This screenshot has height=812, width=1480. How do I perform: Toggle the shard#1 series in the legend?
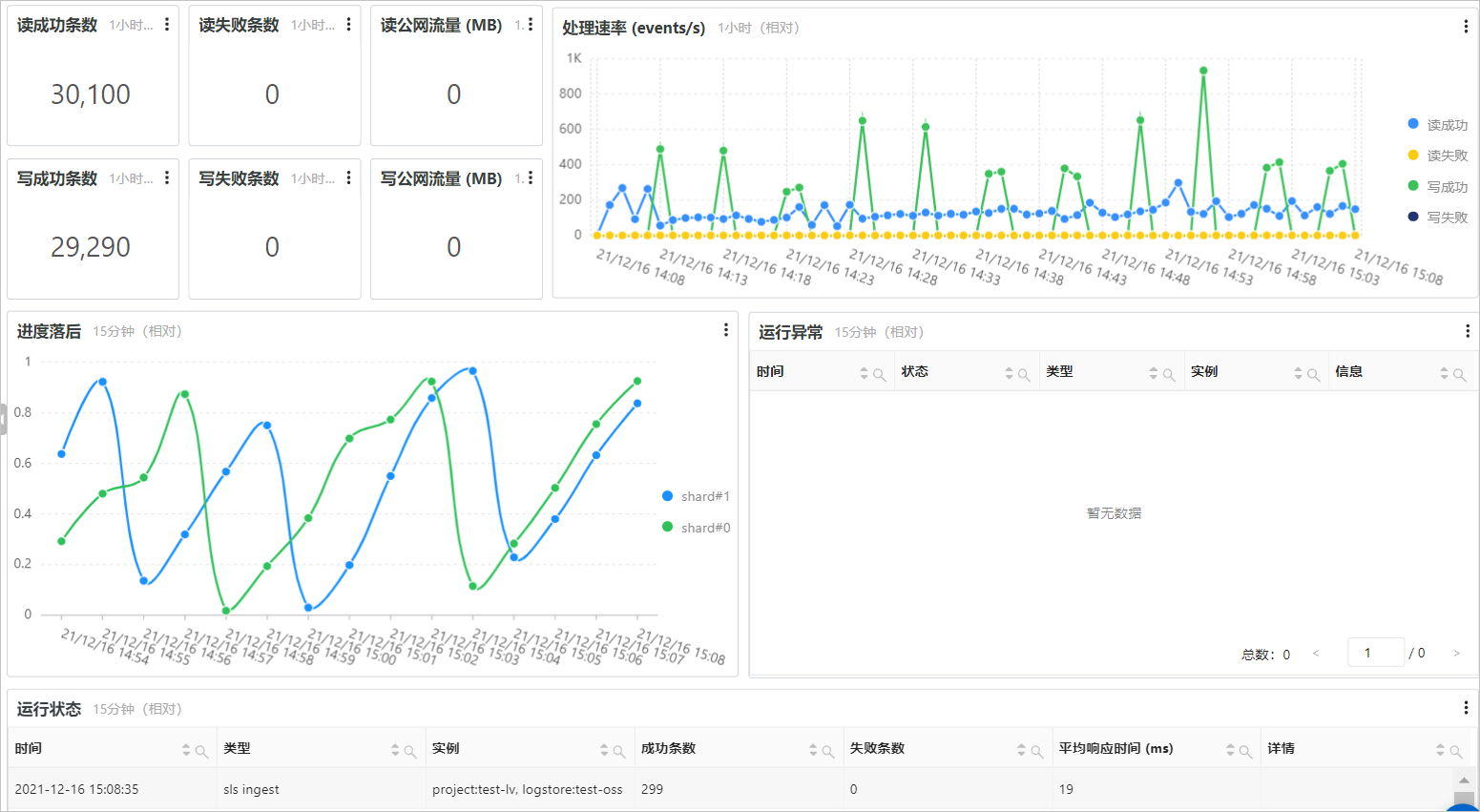pyautogui.click(x=696, y=496)
